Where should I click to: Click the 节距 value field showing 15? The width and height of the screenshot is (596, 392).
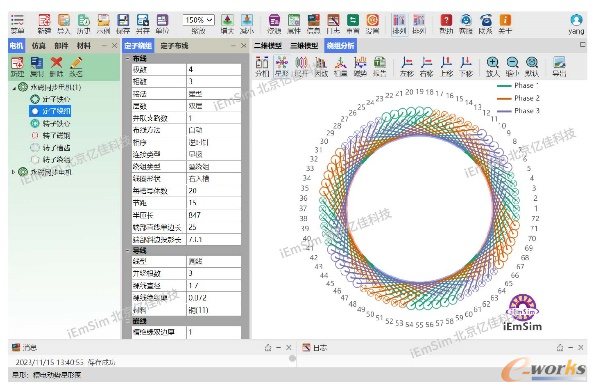pyautogui.click(x=214, y=203)
